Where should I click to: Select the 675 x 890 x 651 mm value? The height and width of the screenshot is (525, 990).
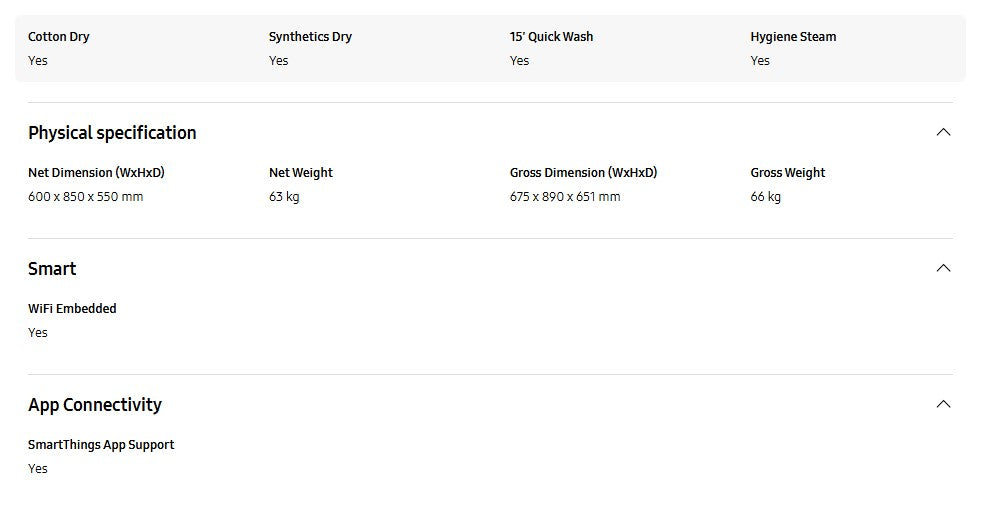click(x=565, y=197)
